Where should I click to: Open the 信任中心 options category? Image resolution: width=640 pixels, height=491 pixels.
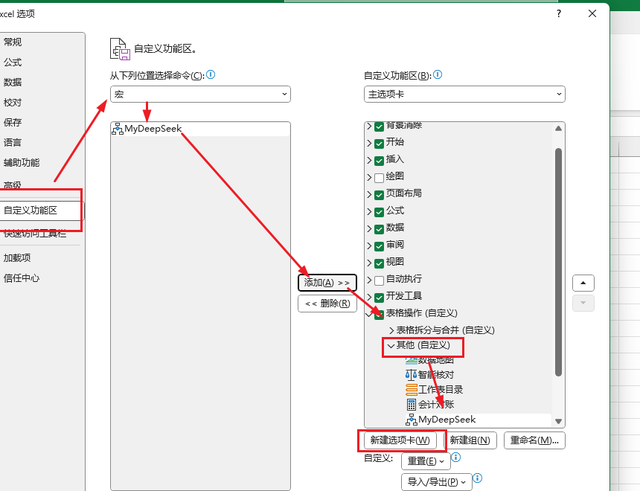(22, 278)
